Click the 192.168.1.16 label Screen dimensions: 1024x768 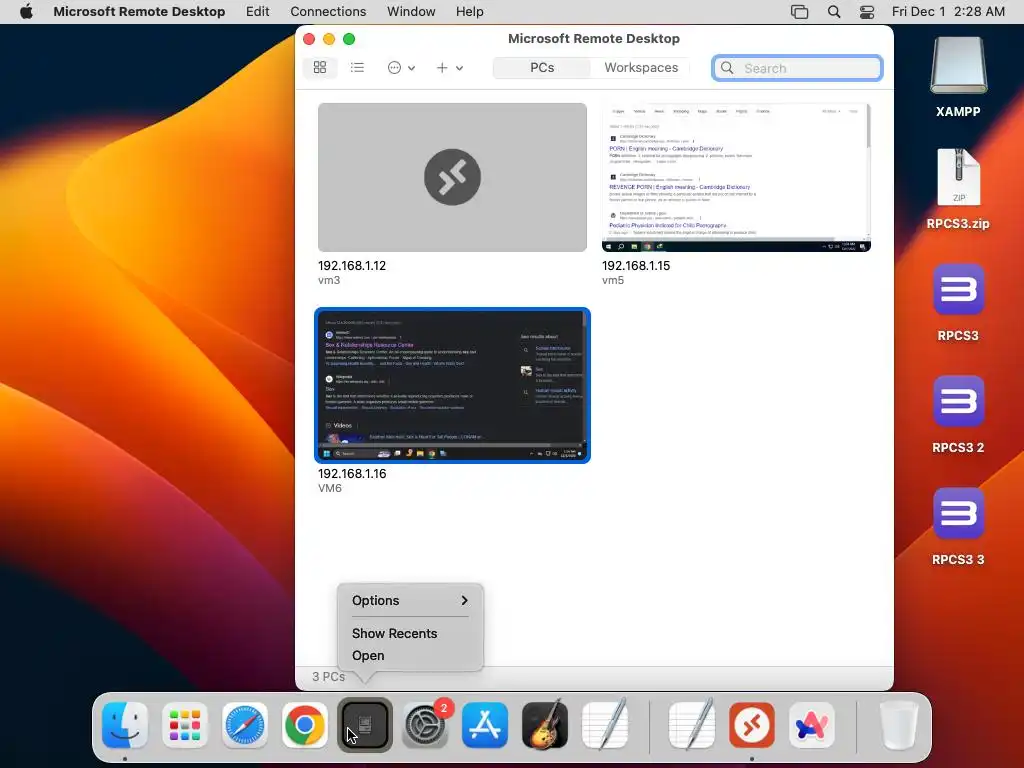pyautogui.click(x=352, y=473)
